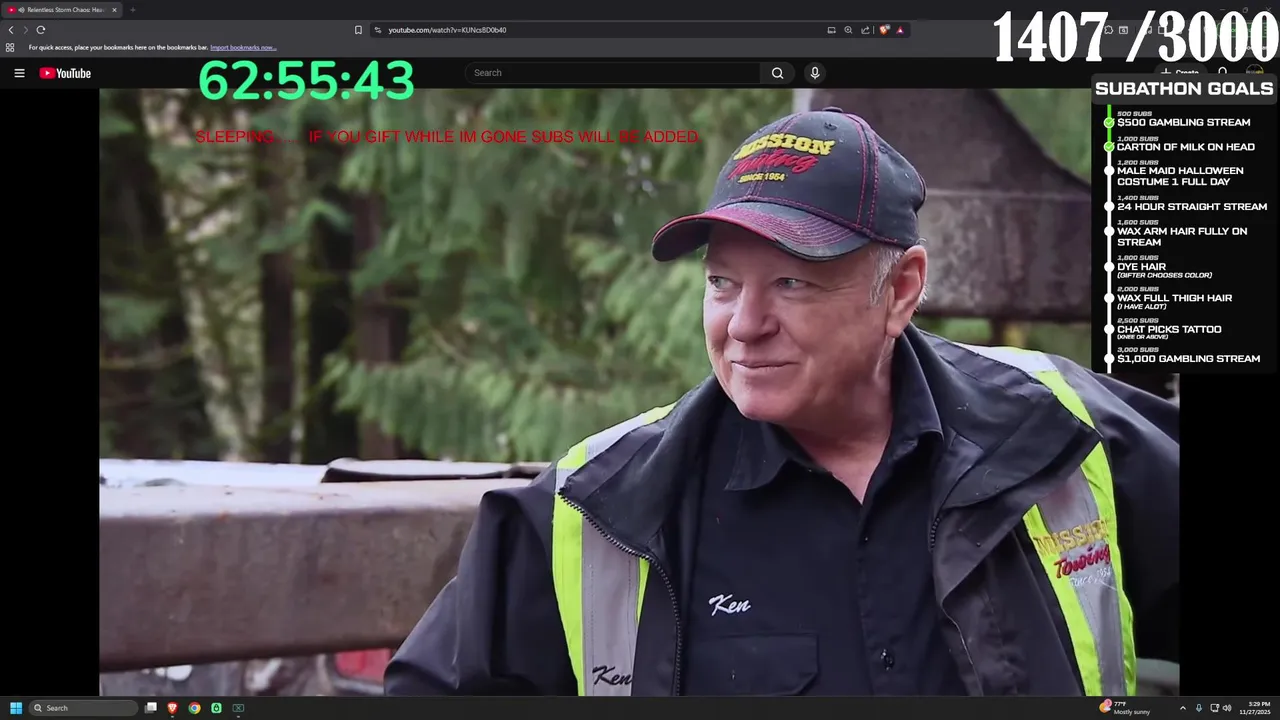
Task: Open apps grid in bookmarks bar
Action: click(x=10, y=47)
